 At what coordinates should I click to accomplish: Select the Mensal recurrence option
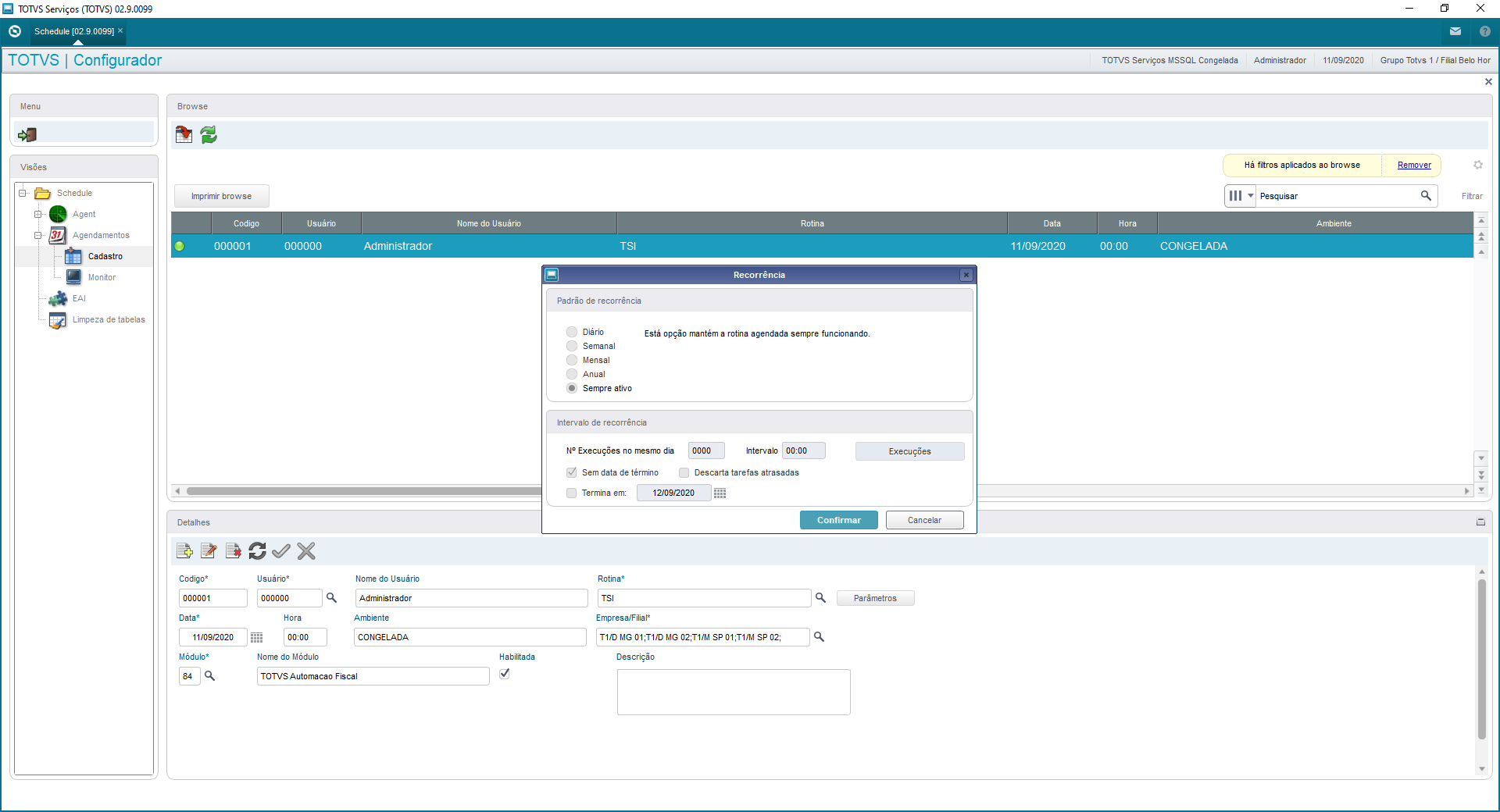coord(572,360)
